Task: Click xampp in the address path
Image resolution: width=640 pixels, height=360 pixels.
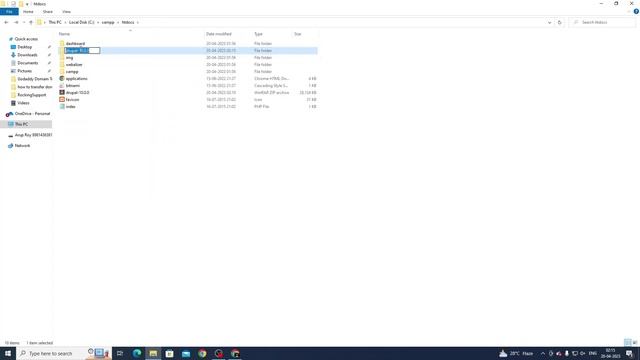Action: click(x=108, y=22)
